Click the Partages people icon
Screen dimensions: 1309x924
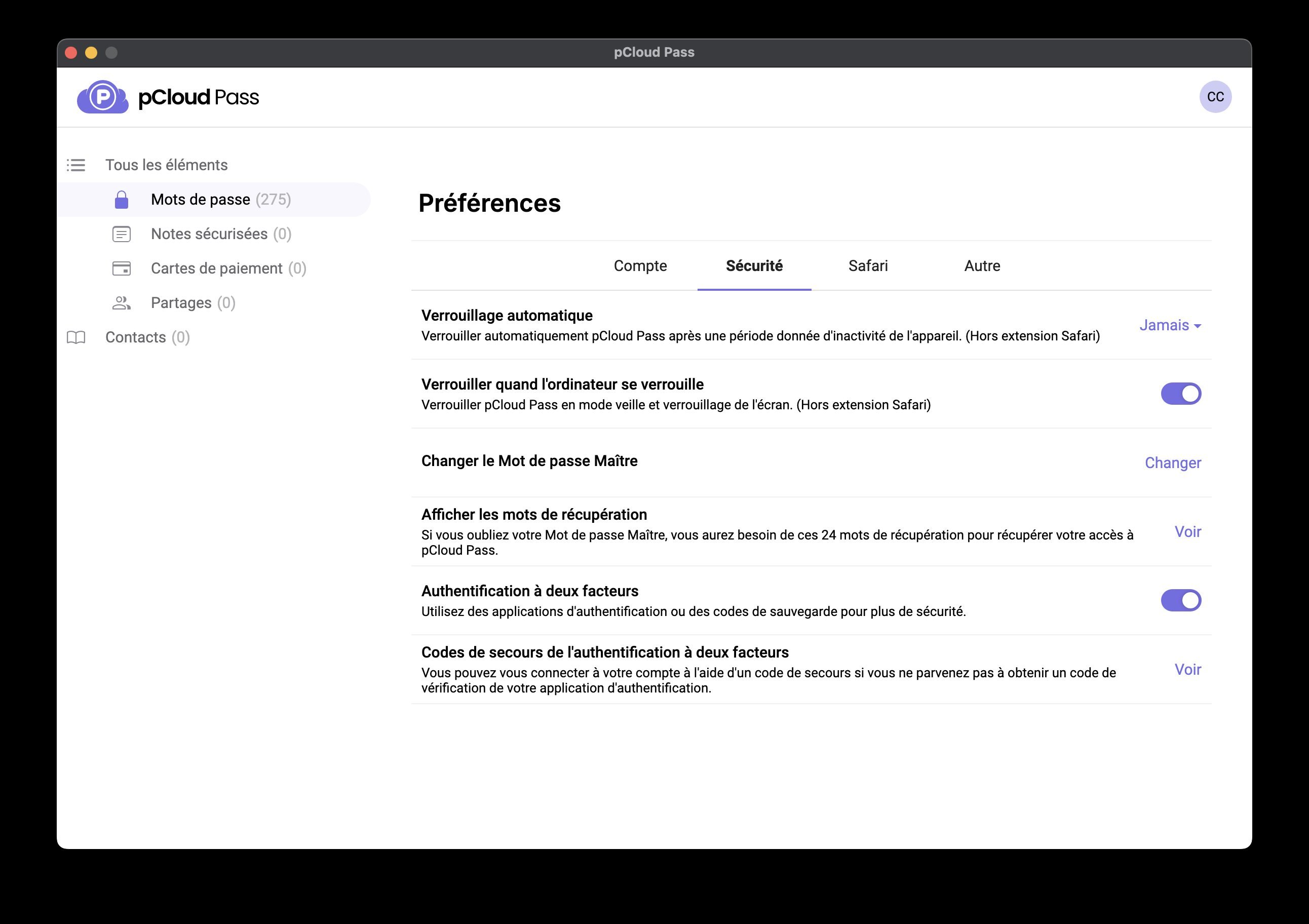point(122,302)
